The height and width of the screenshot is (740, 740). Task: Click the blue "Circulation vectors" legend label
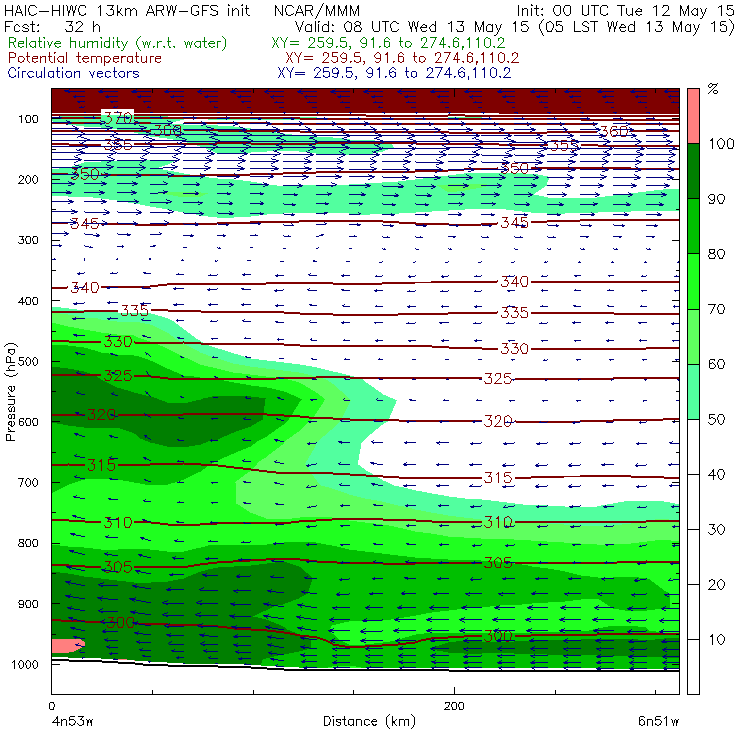[74, 73]
